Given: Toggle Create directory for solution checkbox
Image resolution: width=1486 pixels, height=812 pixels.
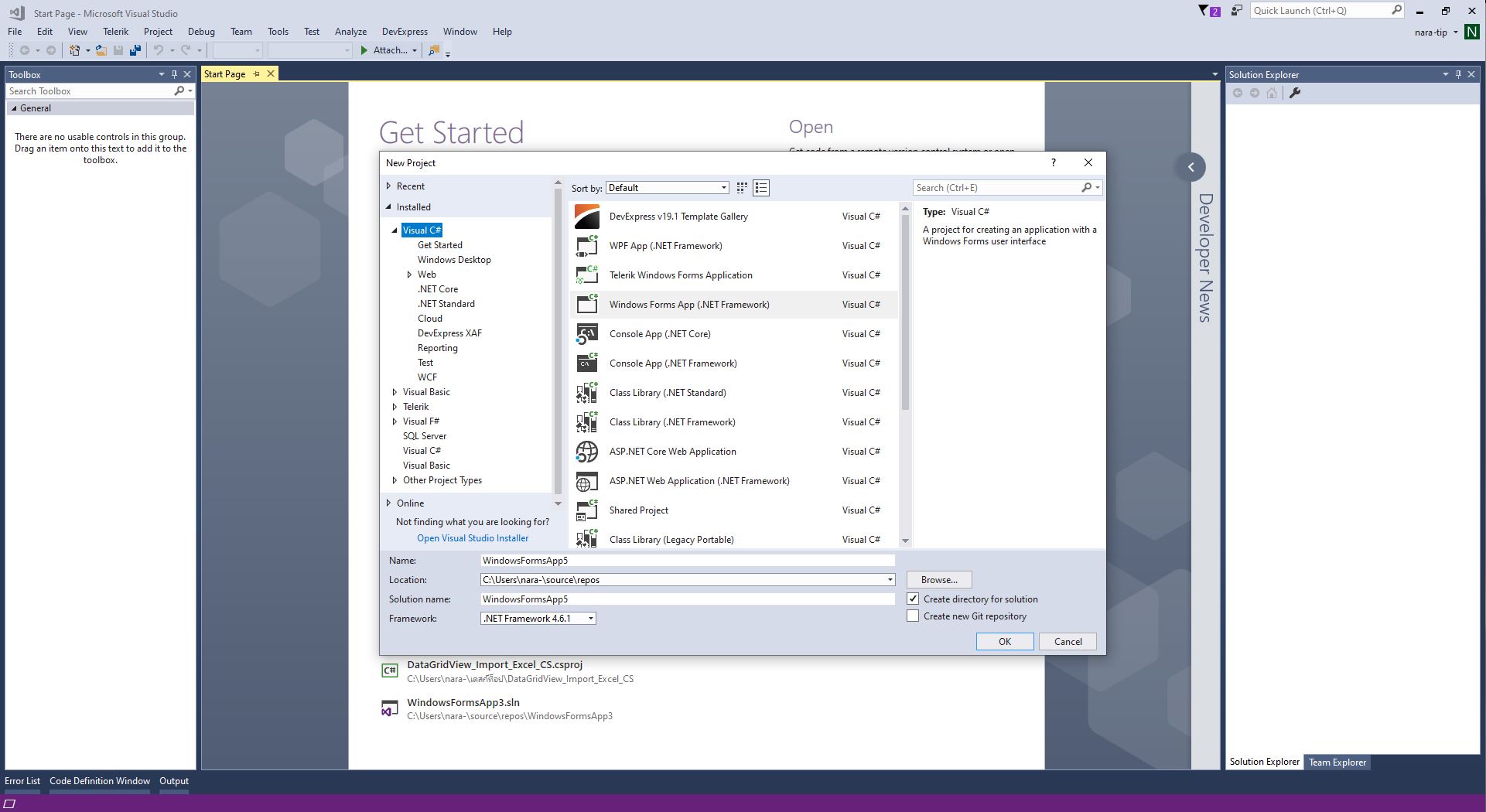Looking at the screenshot, I should [913, 599].
